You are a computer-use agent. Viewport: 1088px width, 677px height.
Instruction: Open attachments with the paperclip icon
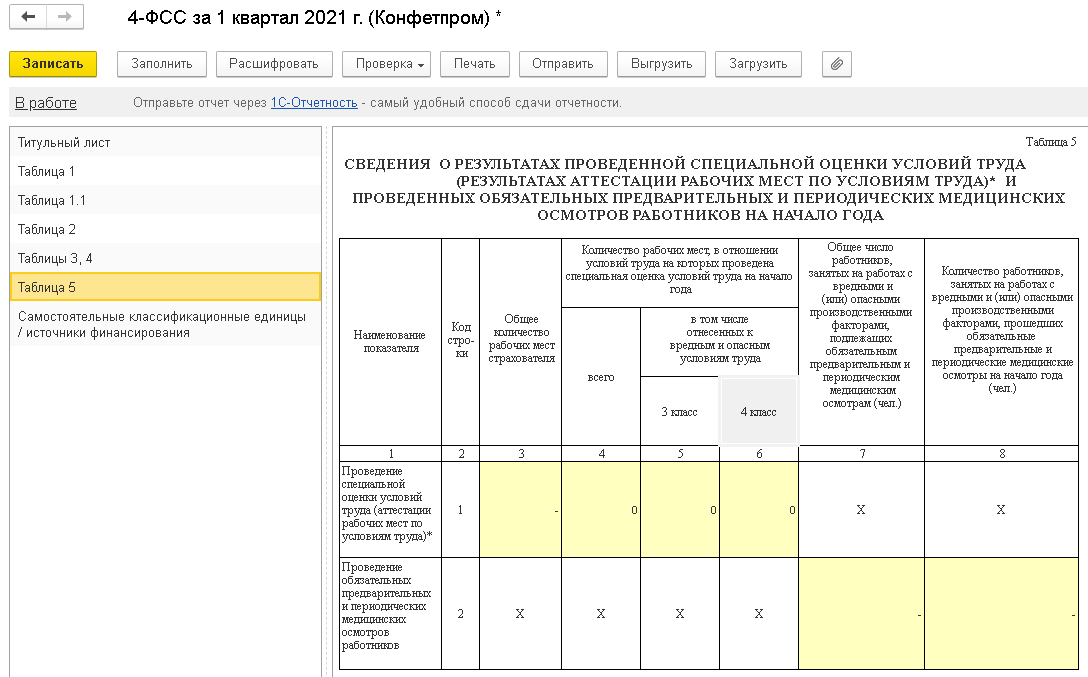point(836,64)
